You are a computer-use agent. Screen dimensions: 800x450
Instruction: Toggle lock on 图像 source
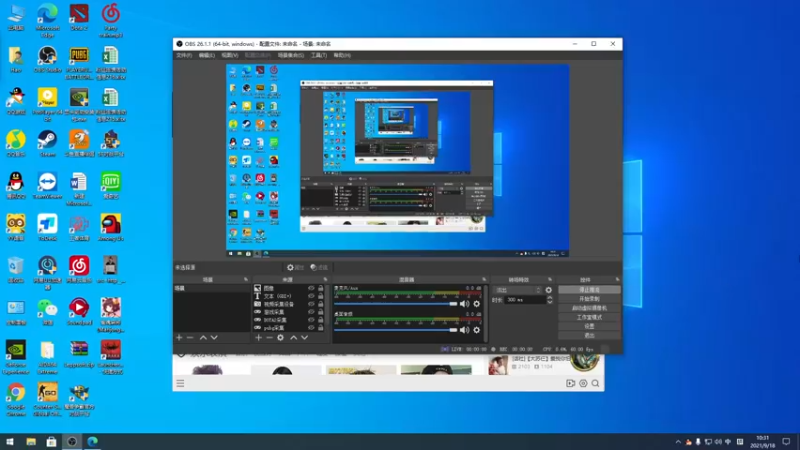(x=320, y=288)
